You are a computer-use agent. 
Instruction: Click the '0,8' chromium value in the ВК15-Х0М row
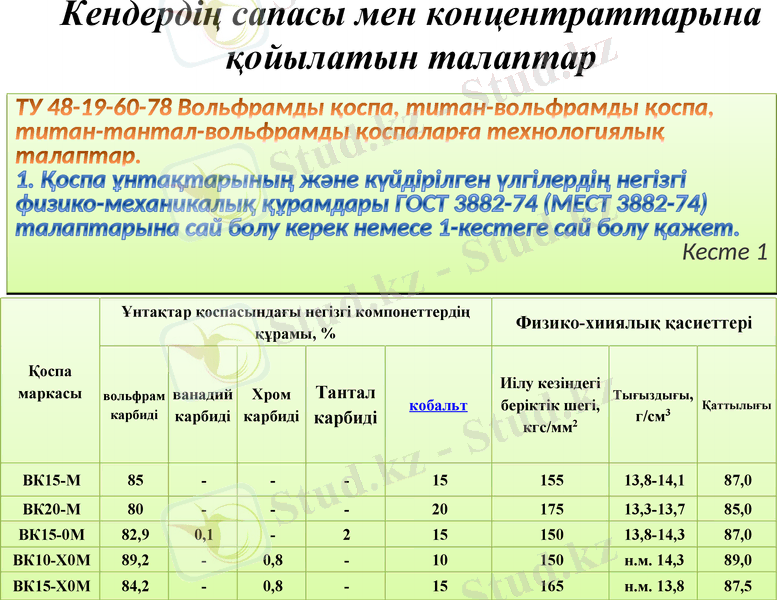click(273, 586)
